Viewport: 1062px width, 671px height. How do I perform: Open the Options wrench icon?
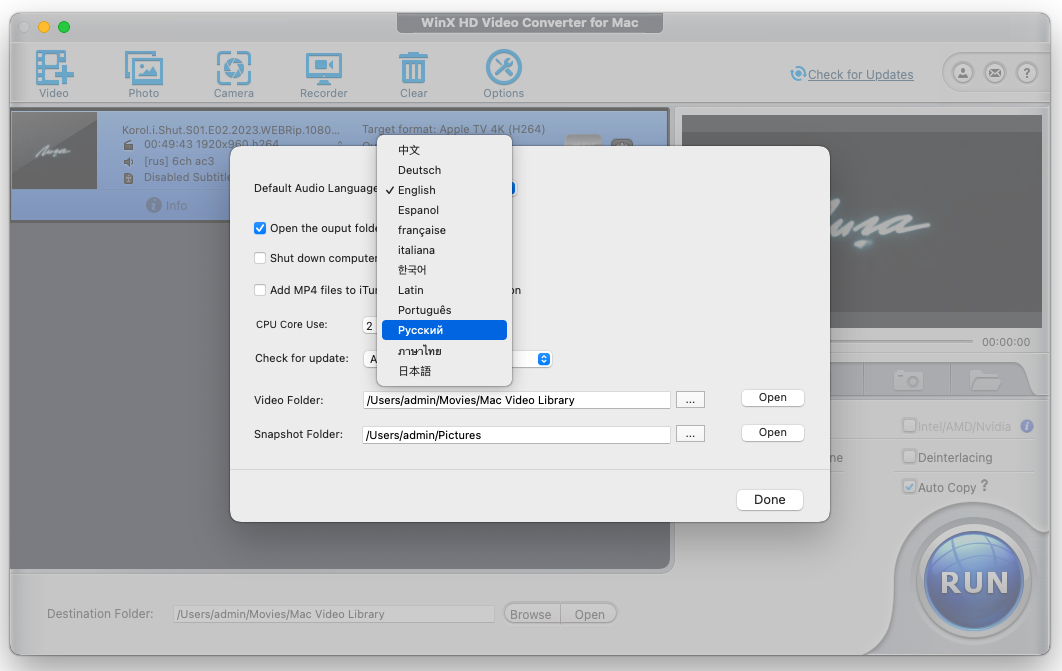click(x=504, y=67)
